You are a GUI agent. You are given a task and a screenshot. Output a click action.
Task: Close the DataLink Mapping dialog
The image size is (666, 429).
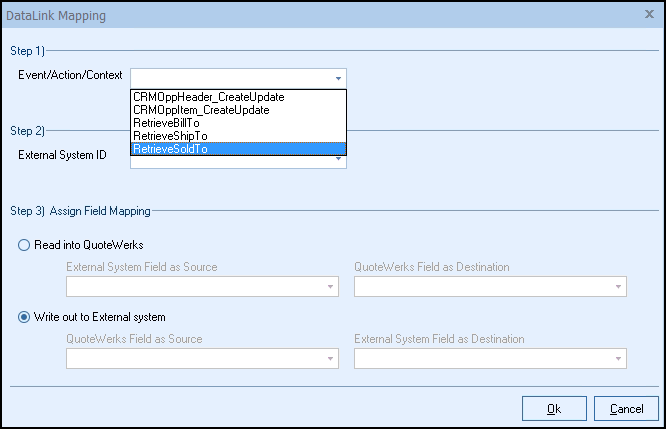650,16
